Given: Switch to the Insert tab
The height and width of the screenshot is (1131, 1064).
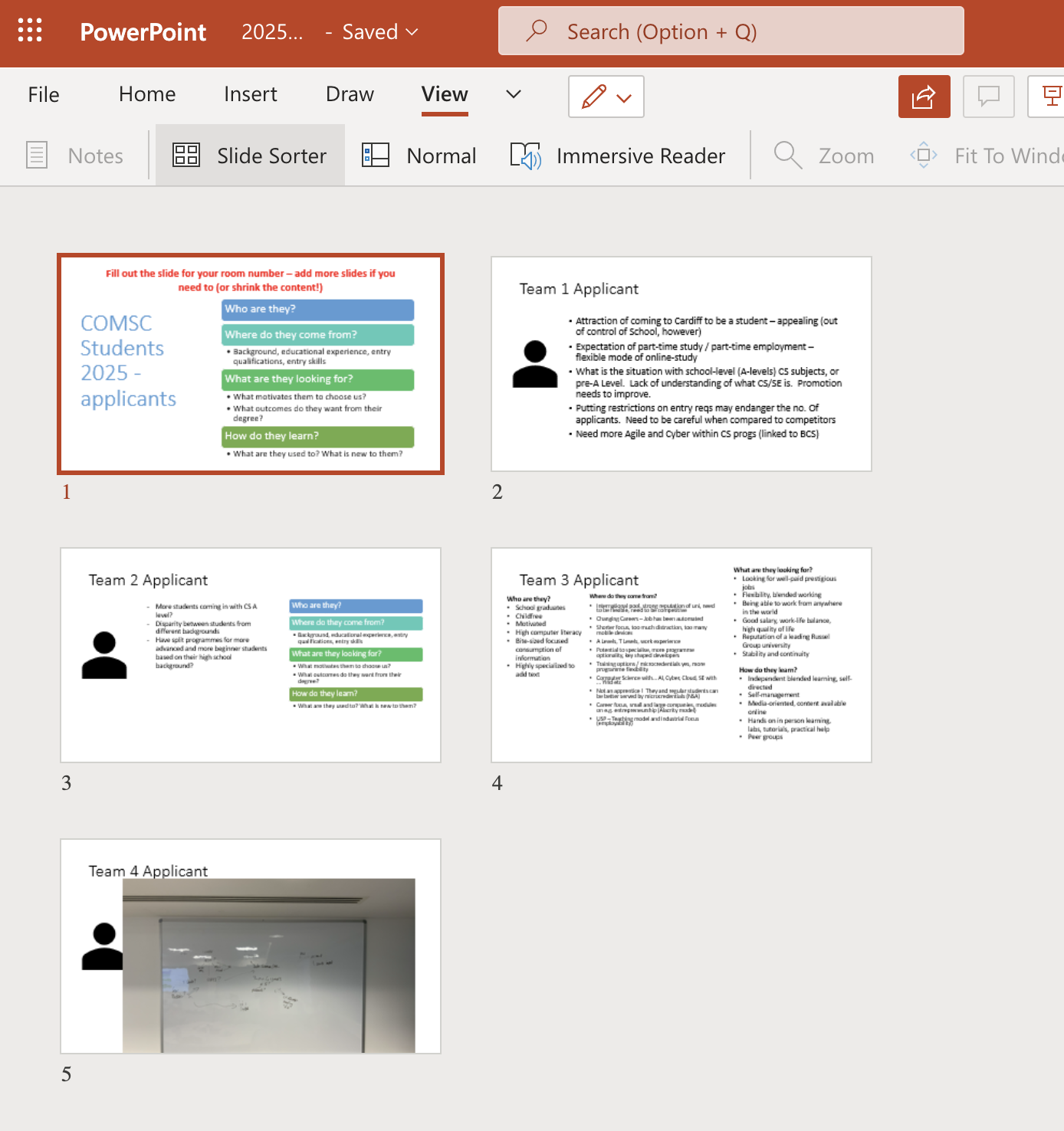Looking at the screenshot, I should tap(251, 94).
